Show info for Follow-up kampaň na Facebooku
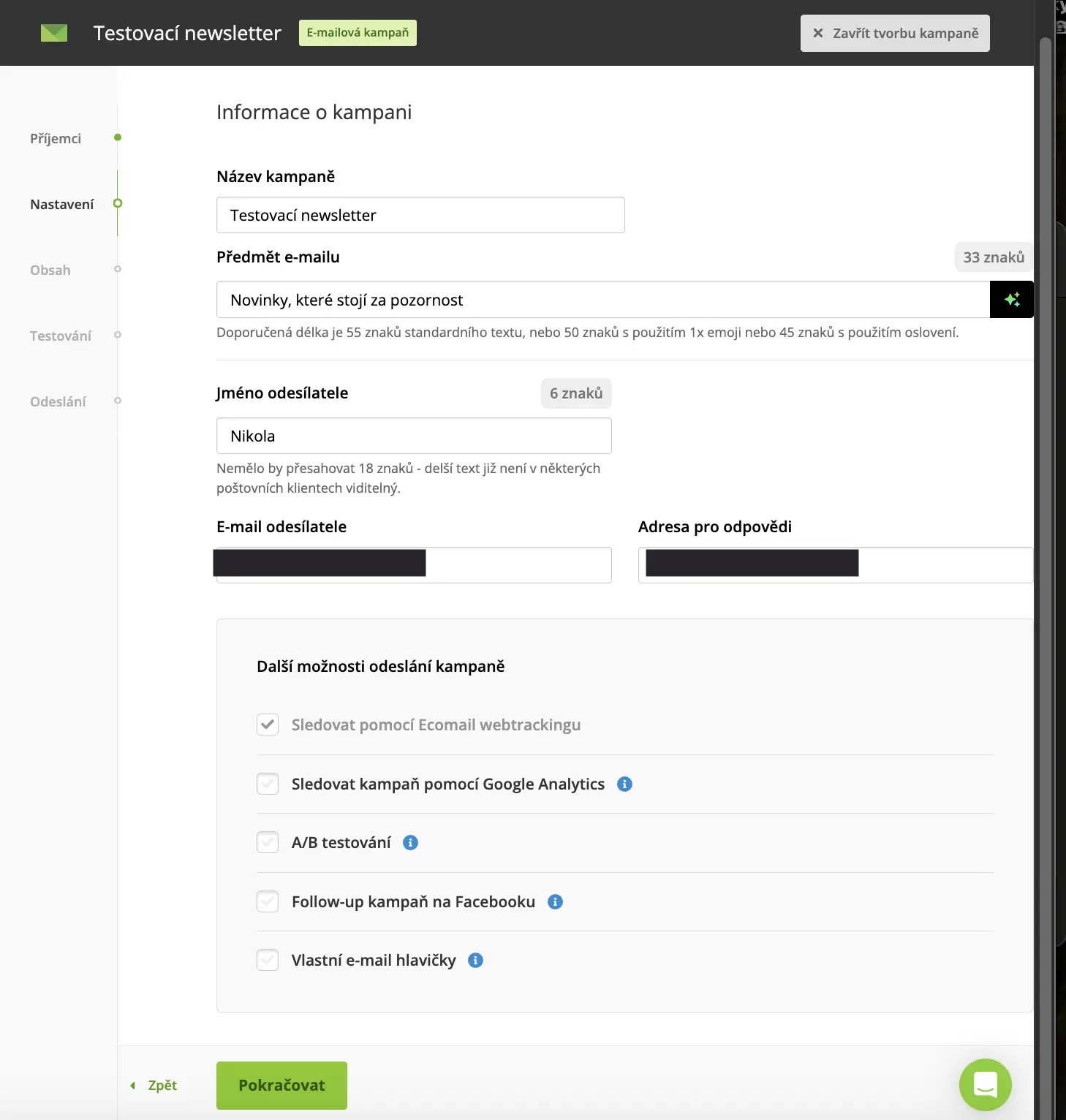1066x1120 pixels. [x=556, y=902]
